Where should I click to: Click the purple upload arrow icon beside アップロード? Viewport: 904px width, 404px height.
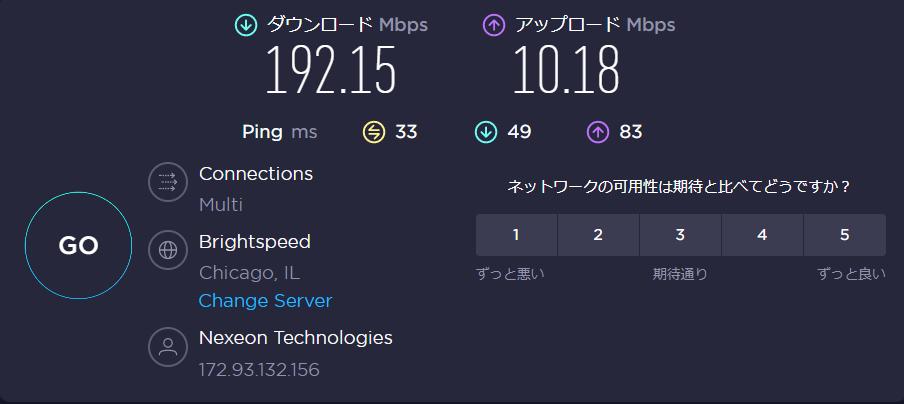(493, 25)
